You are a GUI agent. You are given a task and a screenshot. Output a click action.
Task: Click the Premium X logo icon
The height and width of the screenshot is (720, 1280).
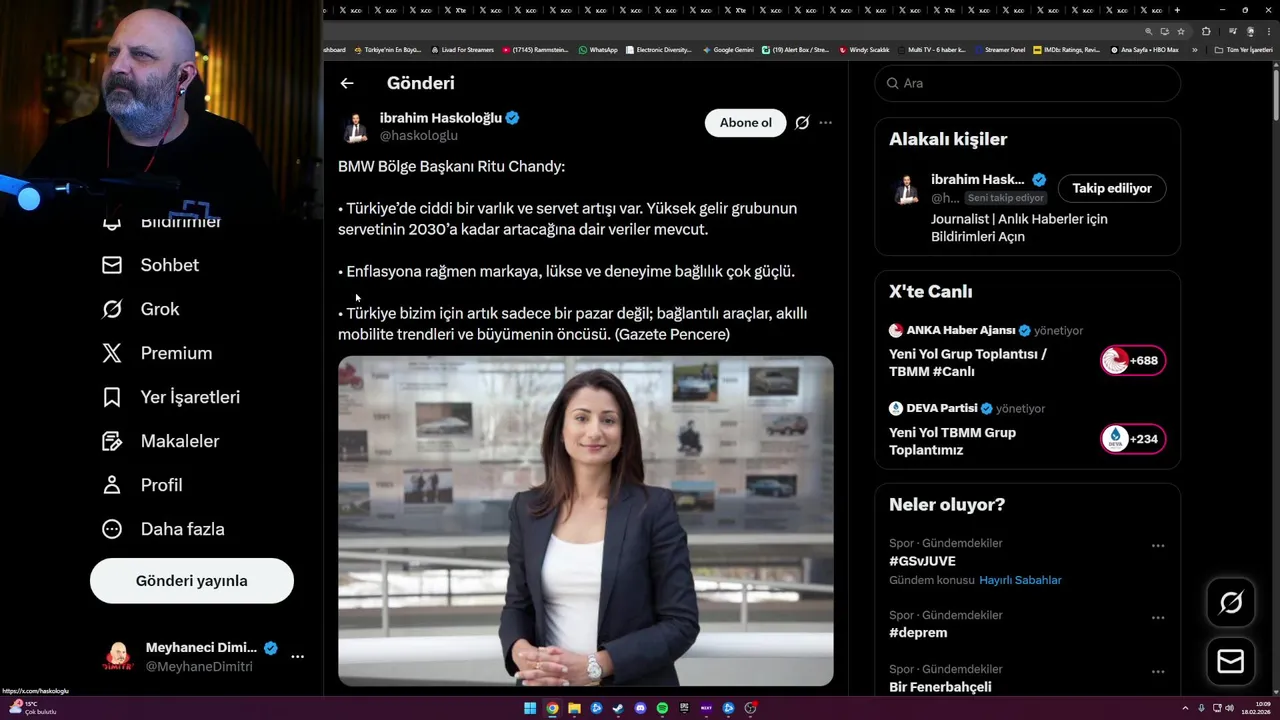pyautogui.click(x=112, y=353)
